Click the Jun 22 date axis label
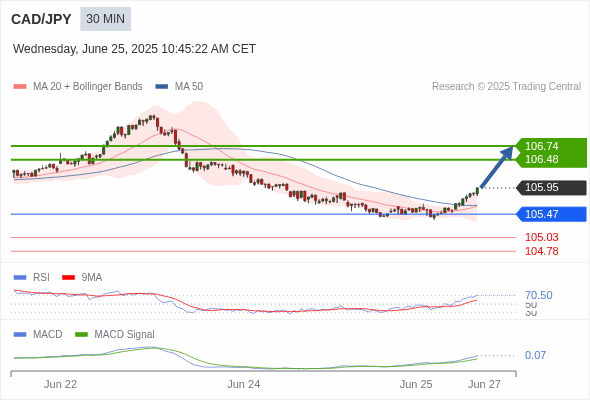Screen dimensions: 590x400 pos(60,384)
